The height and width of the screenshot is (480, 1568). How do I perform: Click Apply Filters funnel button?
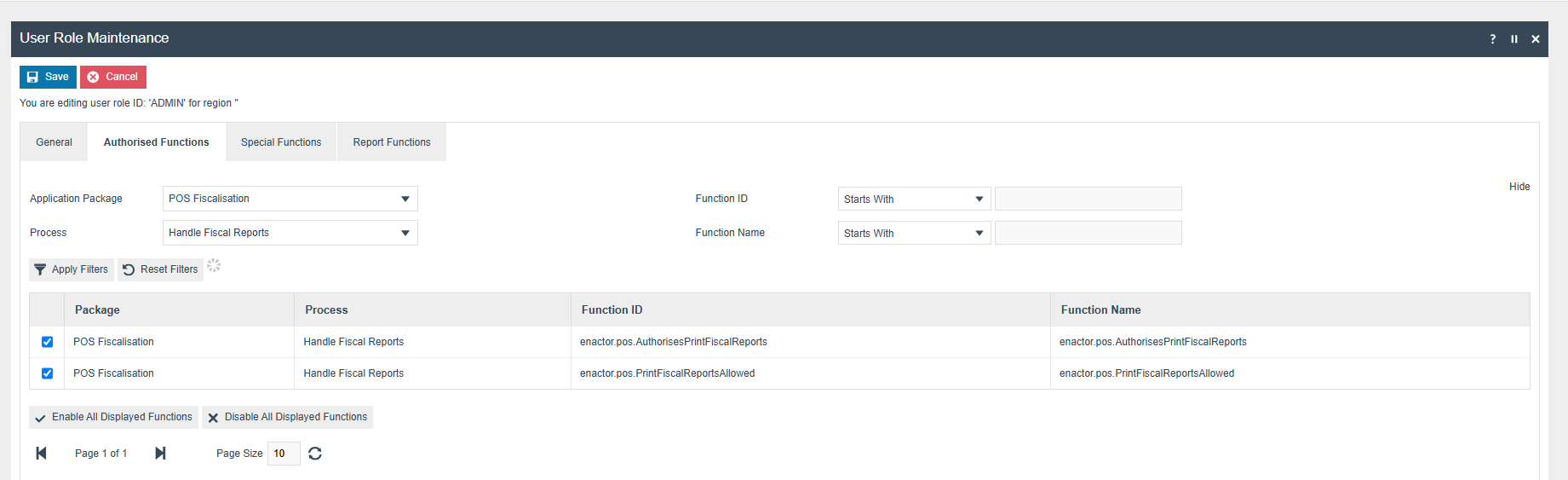click(72, 269)
